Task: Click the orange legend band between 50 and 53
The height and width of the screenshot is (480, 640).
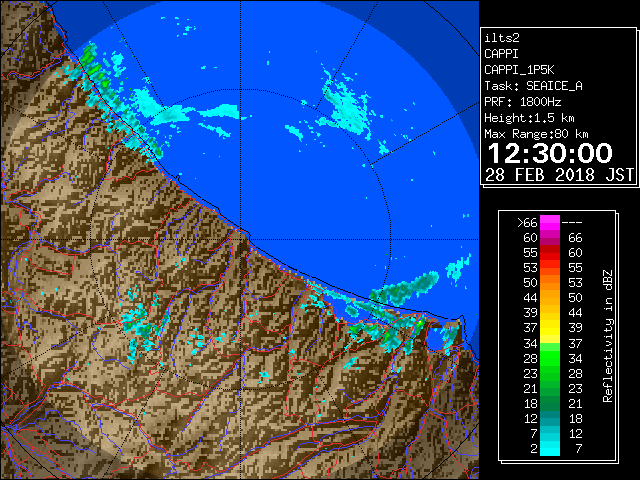Action: click(x=550, y=282)
